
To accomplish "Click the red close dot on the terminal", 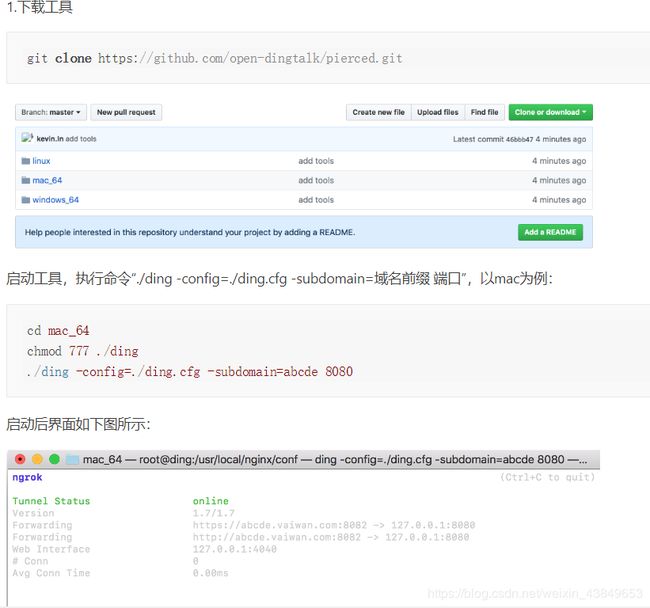I will pyautogui.click(x=20, y=459).
